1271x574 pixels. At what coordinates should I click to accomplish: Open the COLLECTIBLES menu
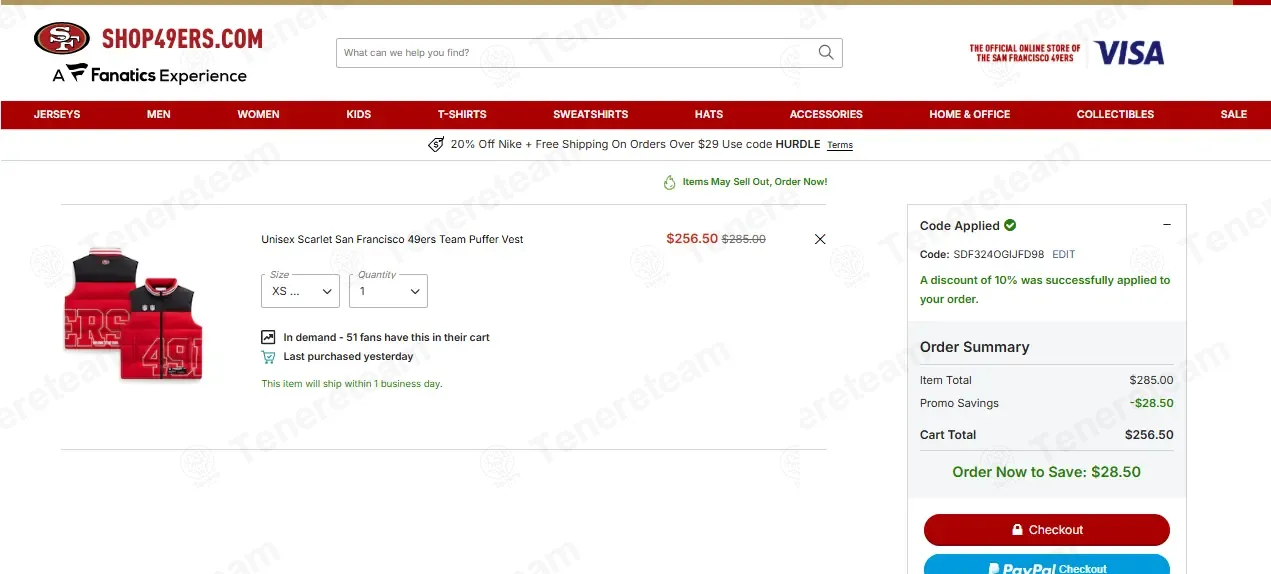click(1115, 114)
